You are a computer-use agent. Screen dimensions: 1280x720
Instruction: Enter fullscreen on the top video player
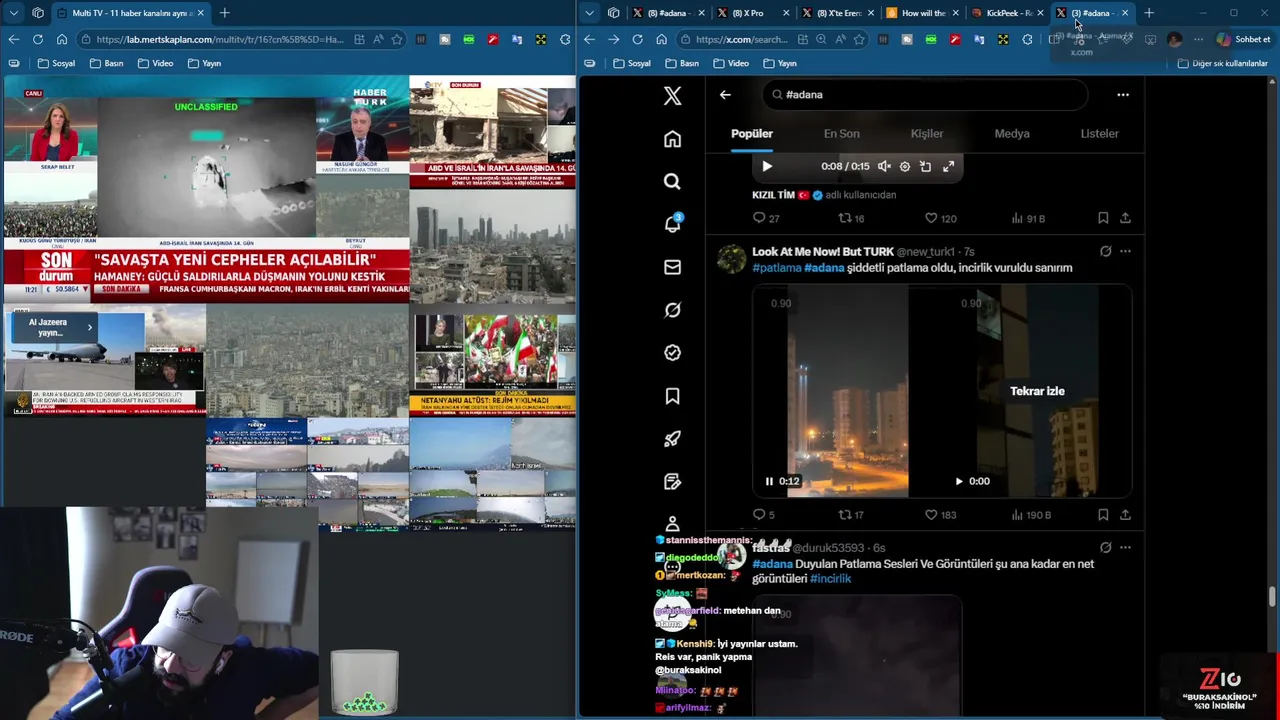point(948,166)
